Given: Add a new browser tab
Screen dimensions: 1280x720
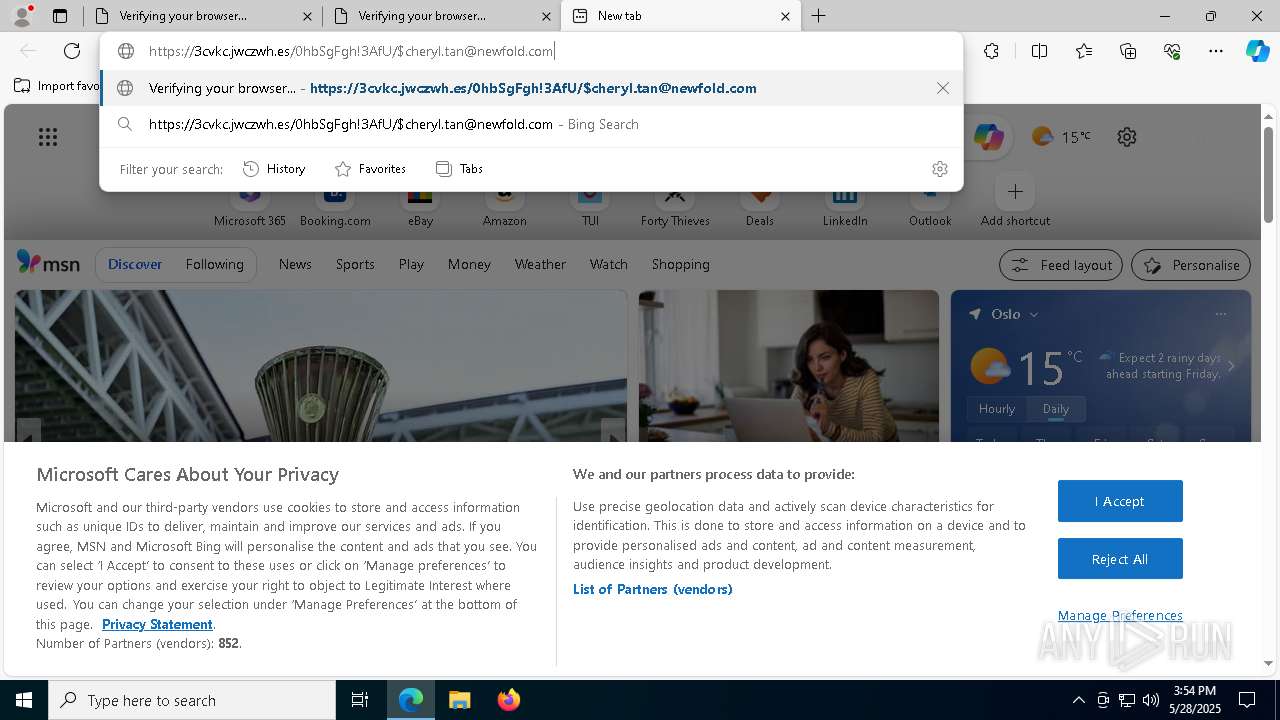Looking at the screenshot, I should coord(819,16).
